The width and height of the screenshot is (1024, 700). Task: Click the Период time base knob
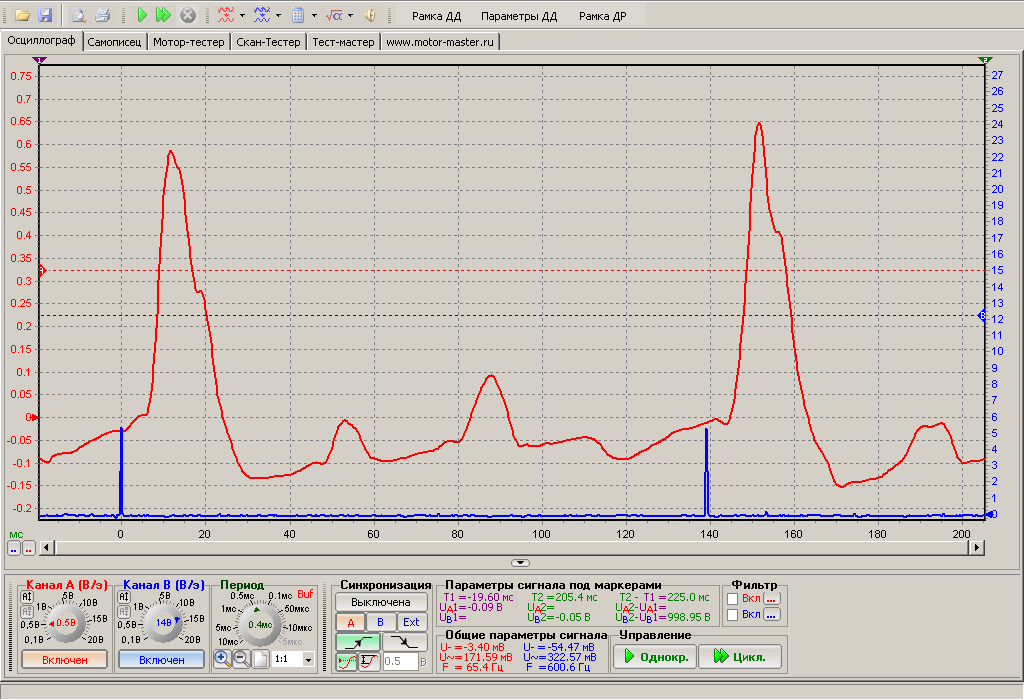(x=260, y=624)
